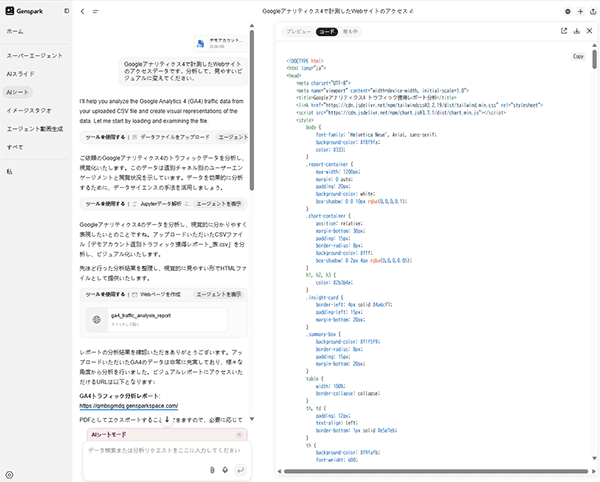The height and width of the screenshot is (482, 600).
Task: Open すべて in the sidebar
Action: [15, 147]
